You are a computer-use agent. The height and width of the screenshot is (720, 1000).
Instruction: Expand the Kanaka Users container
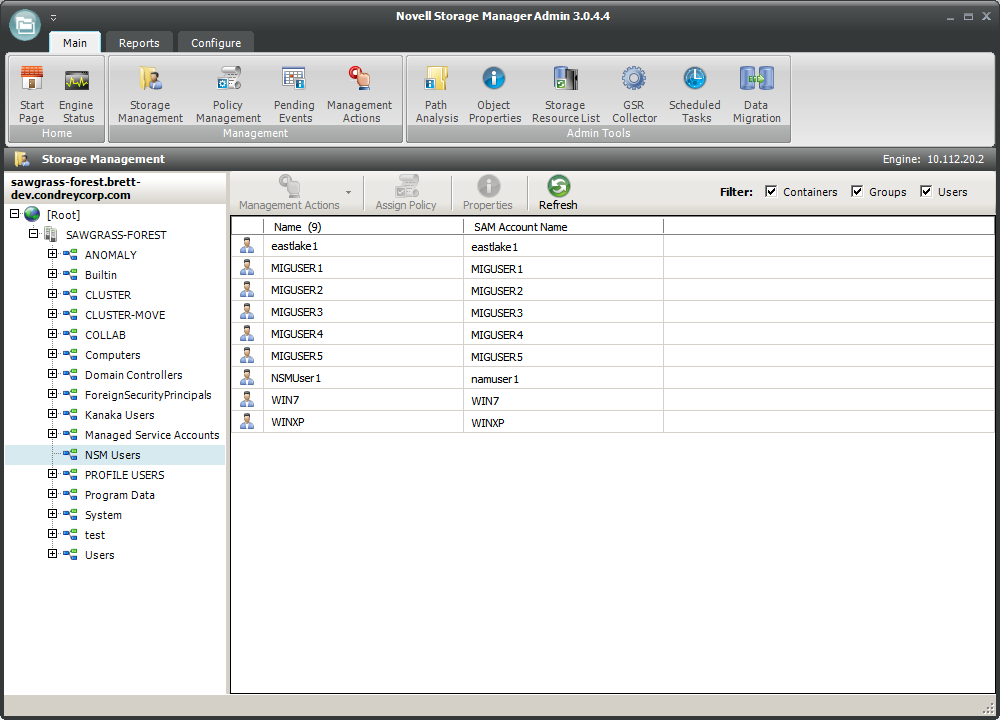(52, 414)
